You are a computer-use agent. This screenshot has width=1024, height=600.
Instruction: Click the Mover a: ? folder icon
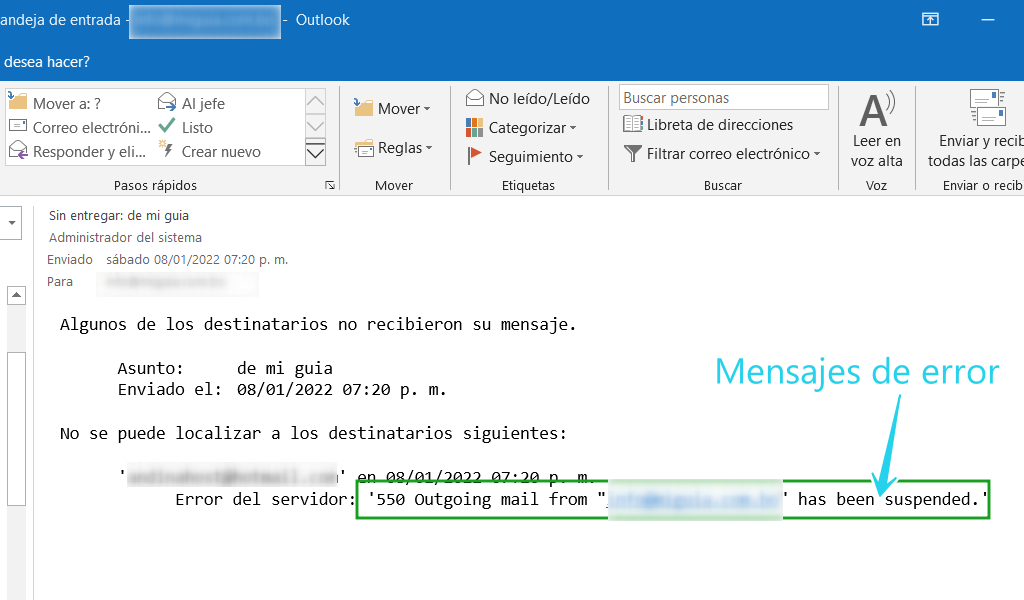point(18,102)
